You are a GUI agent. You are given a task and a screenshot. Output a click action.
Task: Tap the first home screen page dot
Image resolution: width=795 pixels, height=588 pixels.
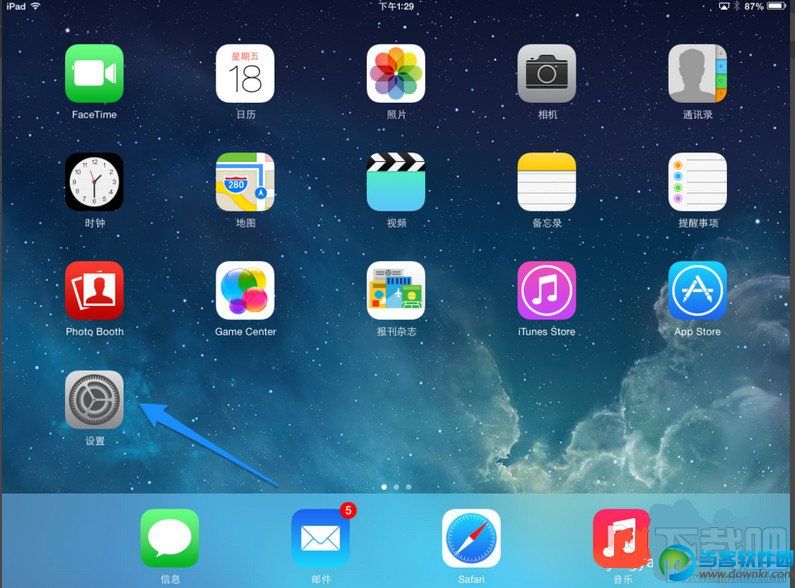coord(384,487)
